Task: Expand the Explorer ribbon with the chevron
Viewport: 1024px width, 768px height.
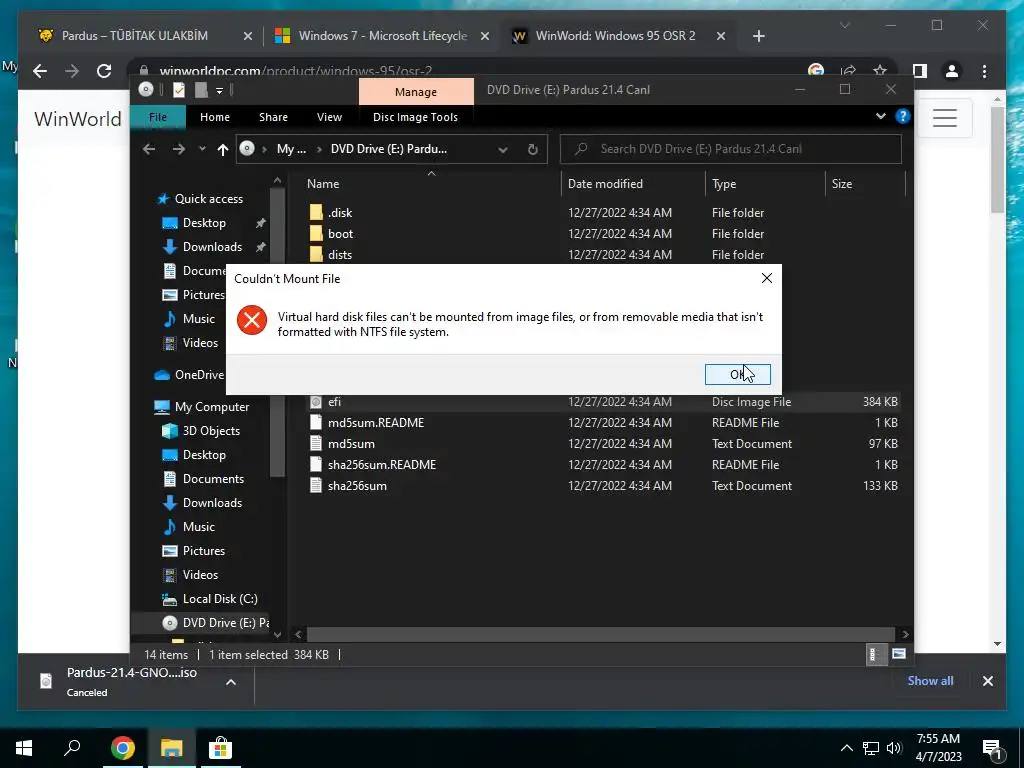Action: 881,116
